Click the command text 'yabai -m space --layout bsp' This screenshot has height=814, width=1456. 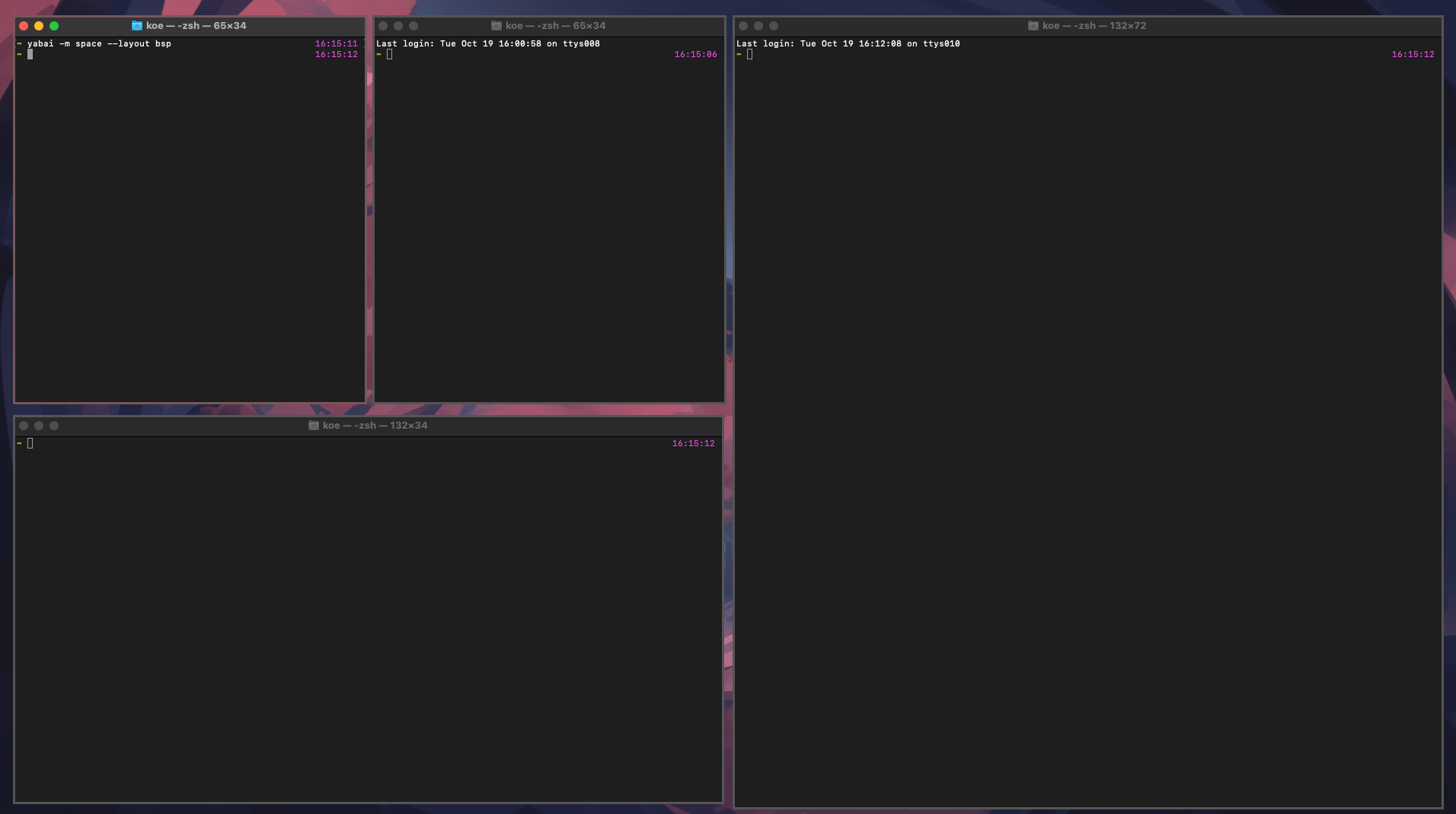pos(99,43)
